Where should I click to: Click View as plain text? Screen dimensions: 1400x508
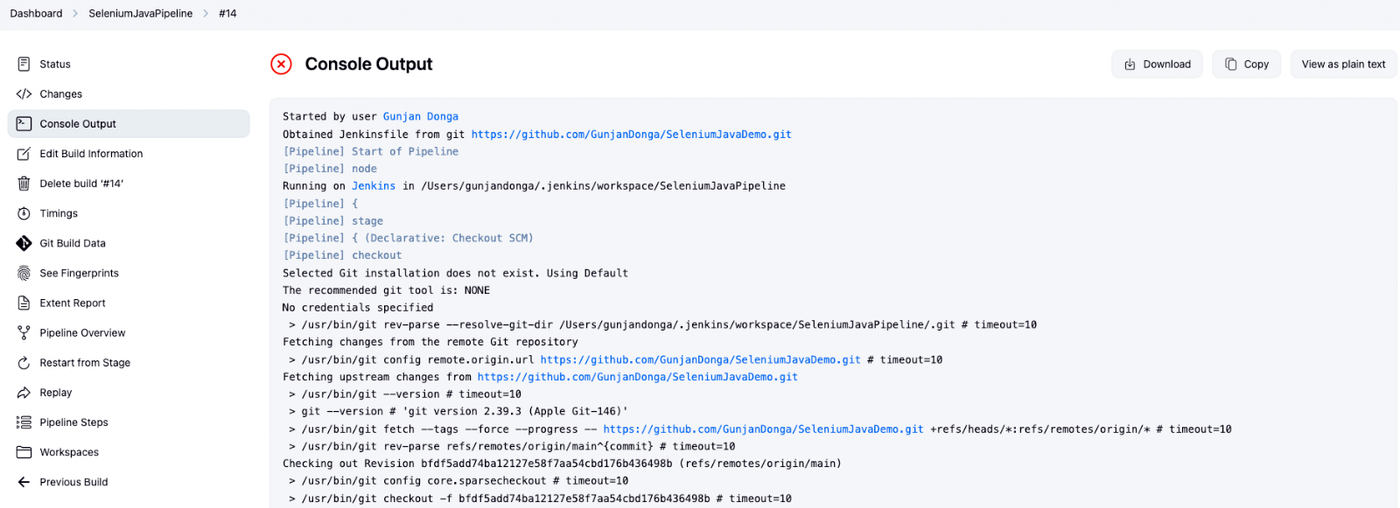(x=1344, y=64)
